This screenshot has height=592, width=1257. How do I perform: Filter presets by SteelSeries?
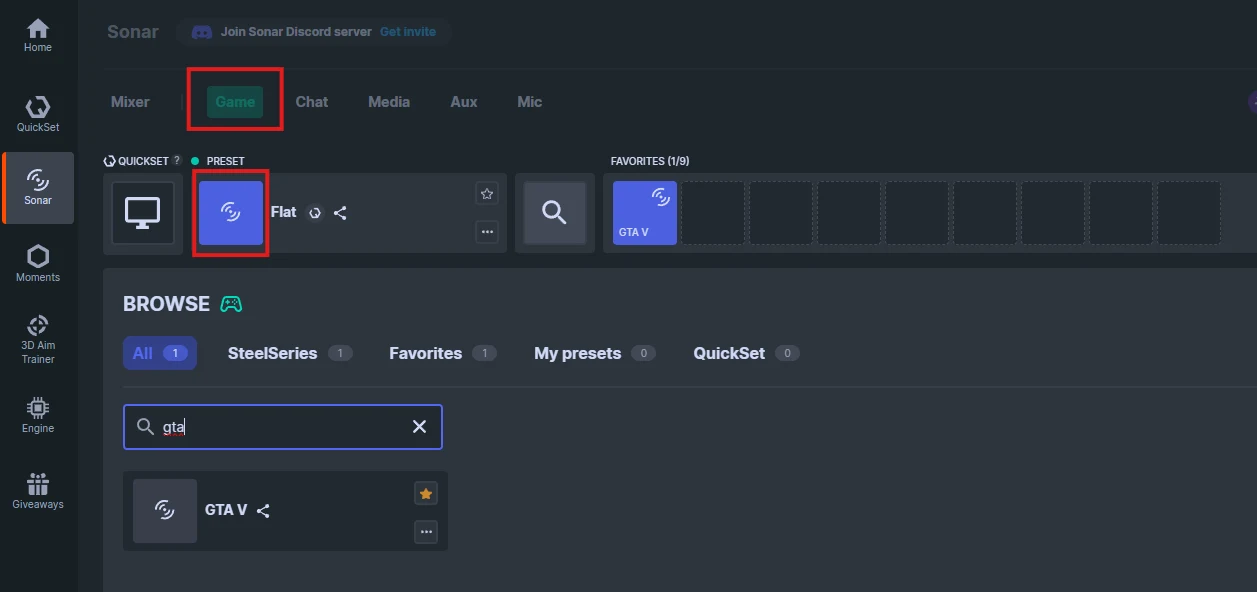[x=290, y=353]
